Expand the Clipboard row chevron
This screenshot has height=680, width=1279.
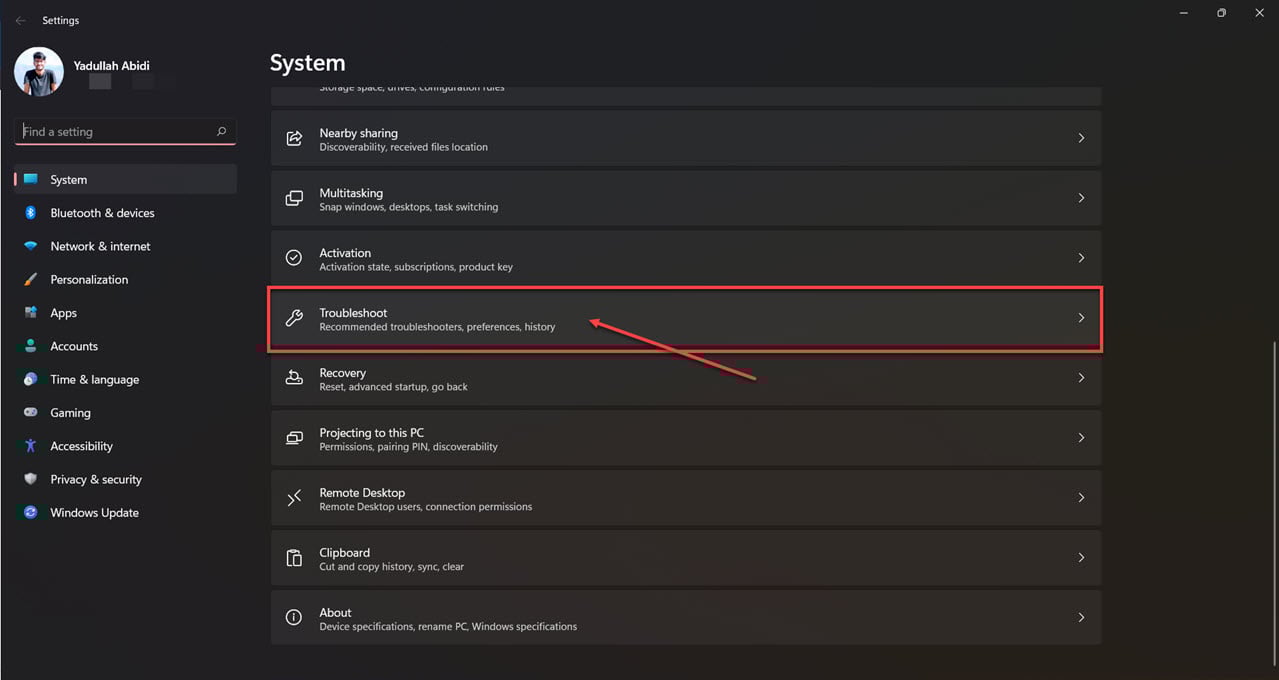pyautogui.click(x=1081, y=558)
